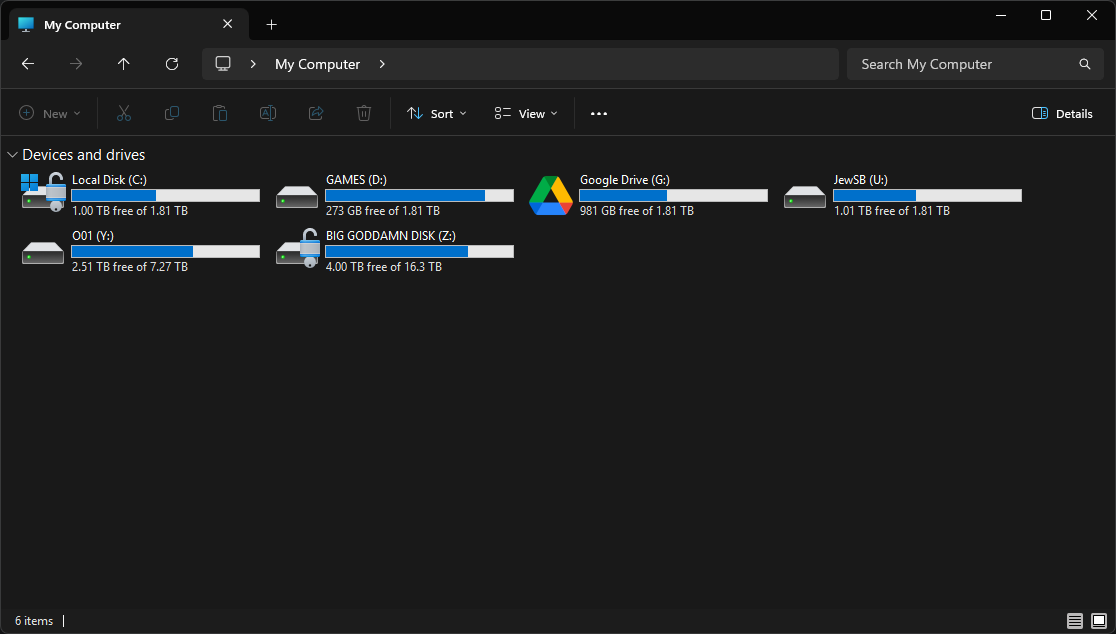The height and width of the screenshot is (634, 1116).
Task: Open the Sort dropdown
Action: (x=436, y=113)
